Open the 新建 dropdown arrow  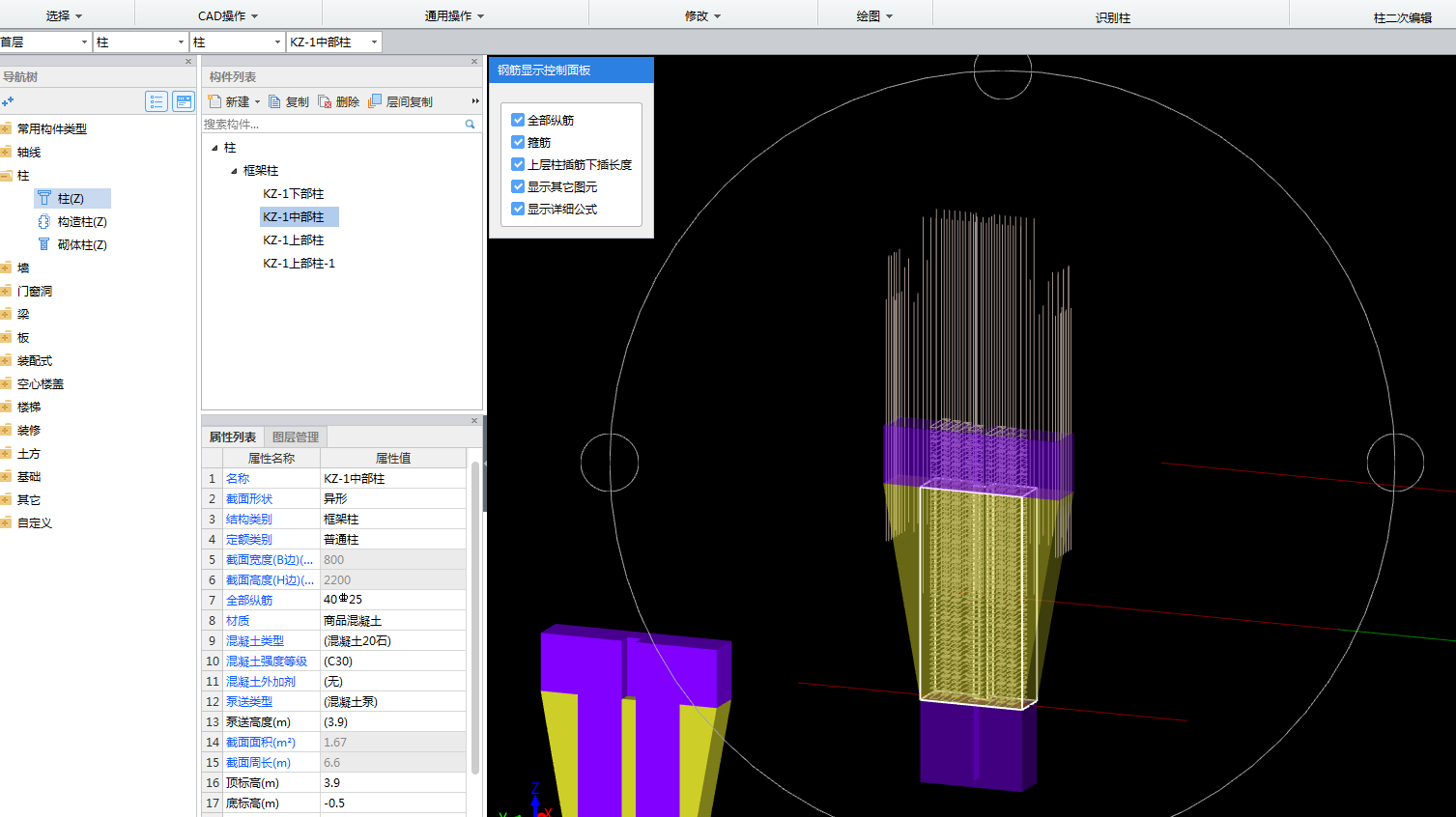pyautogui.click(x=257, y=102)
